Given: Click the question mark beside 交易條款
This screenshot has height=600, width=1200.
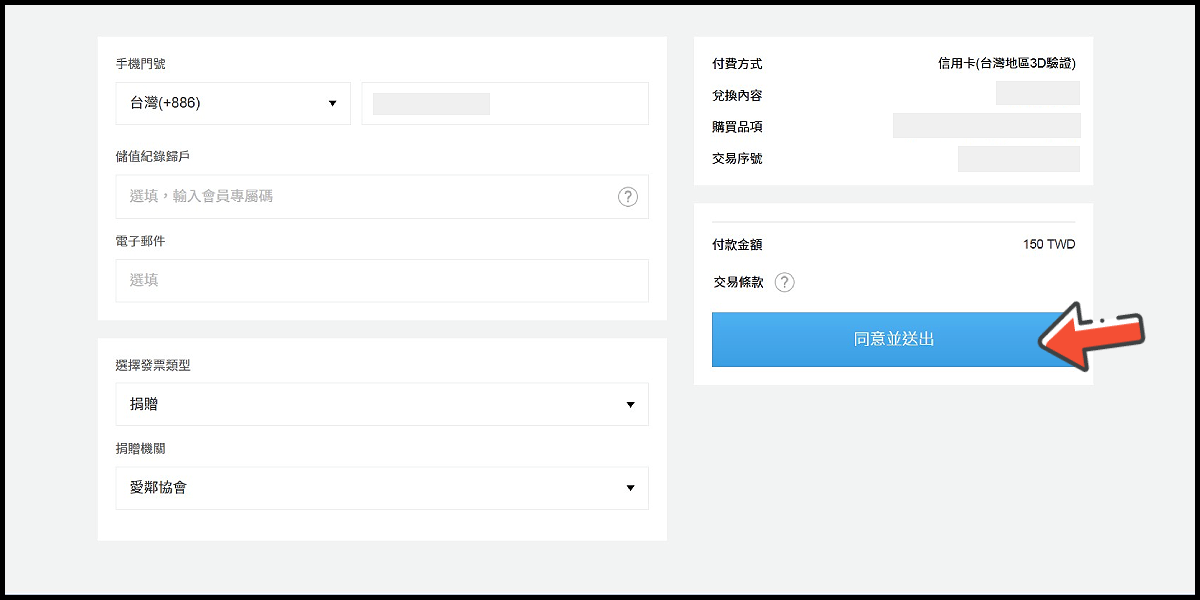Looking at the screenshot, I should tap(785, 282).
